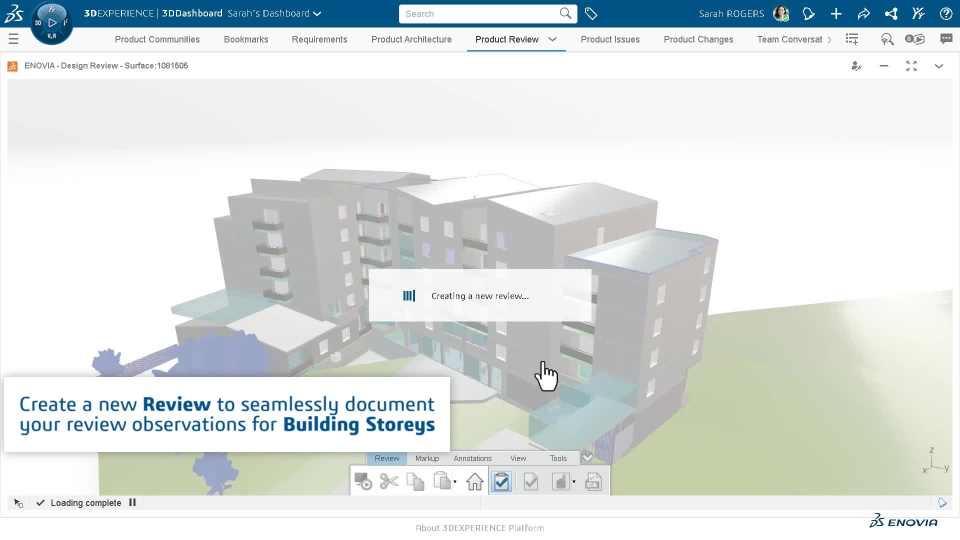The width and height of the screenshot is (960, 540).
Task: Minimize the Design Review widget
Action: pyautogui.click(x=883, y=66)
